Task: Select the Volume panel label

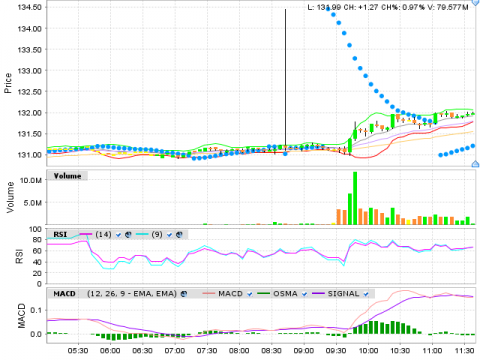Action: [67, 176]
